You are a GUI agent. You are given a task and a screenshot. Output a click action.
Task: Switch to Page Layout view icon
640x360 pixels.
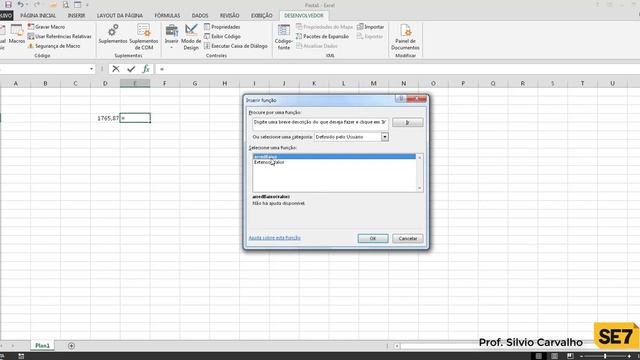(554, 356)
